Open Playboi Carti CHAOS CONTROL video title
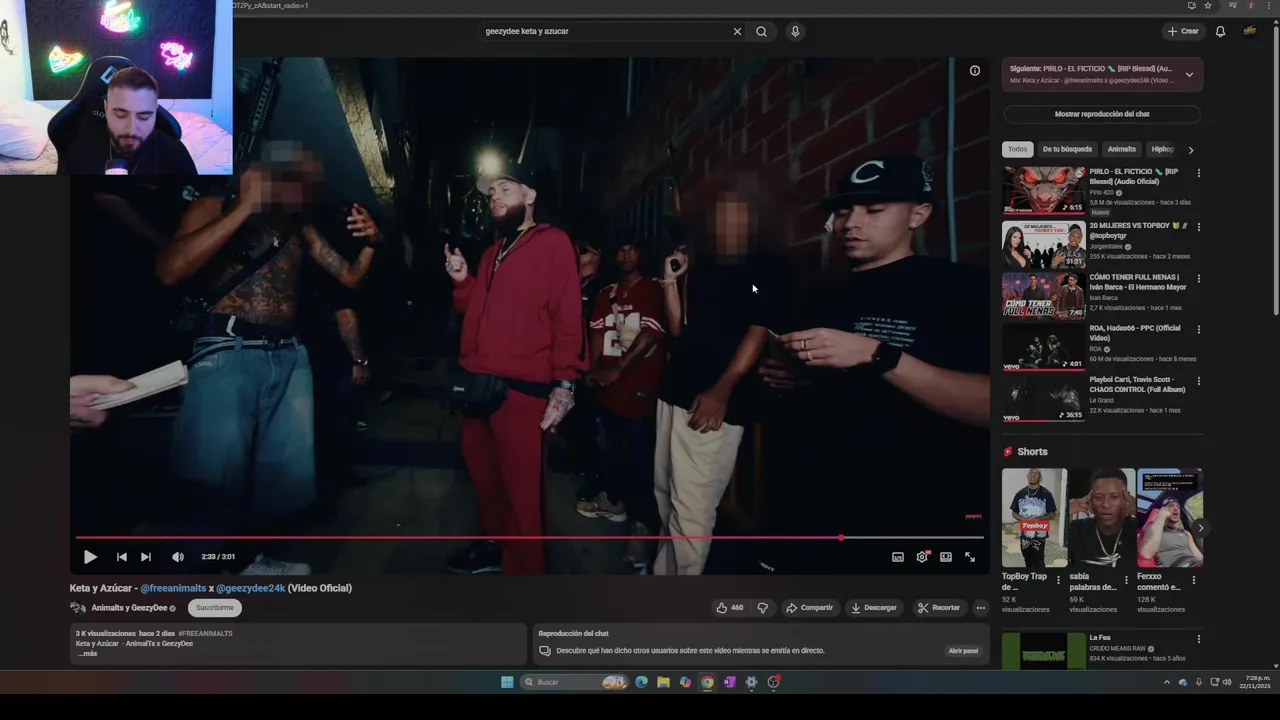 click(x=1138, y=384)
